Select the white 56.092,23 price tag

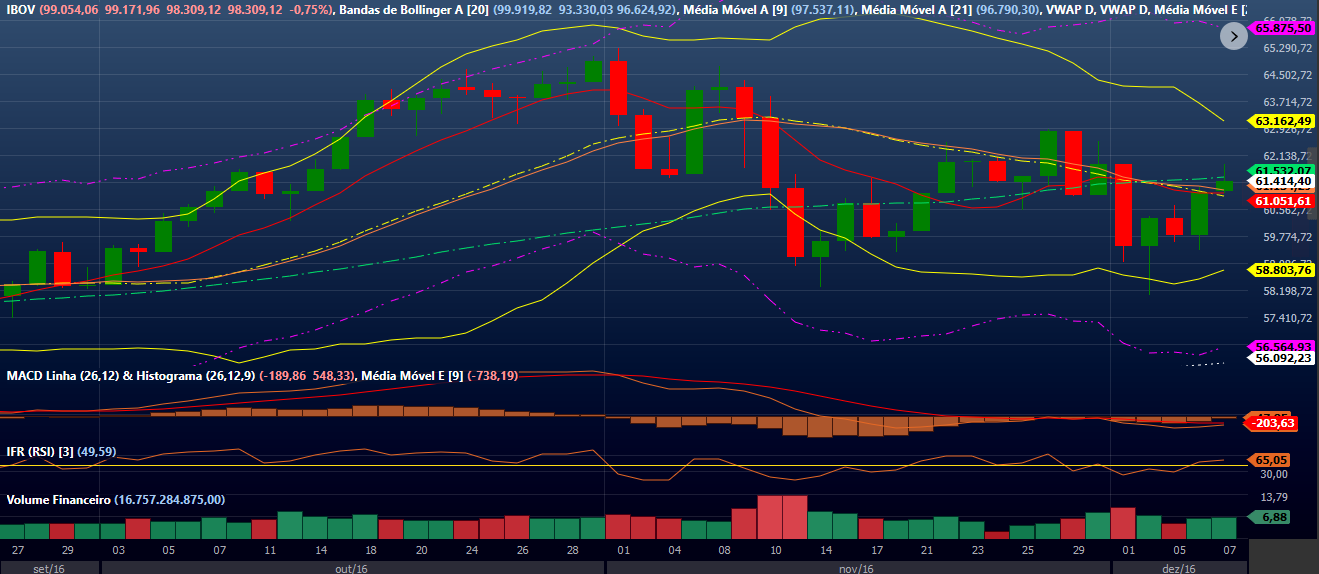[x=1283, y=358]
